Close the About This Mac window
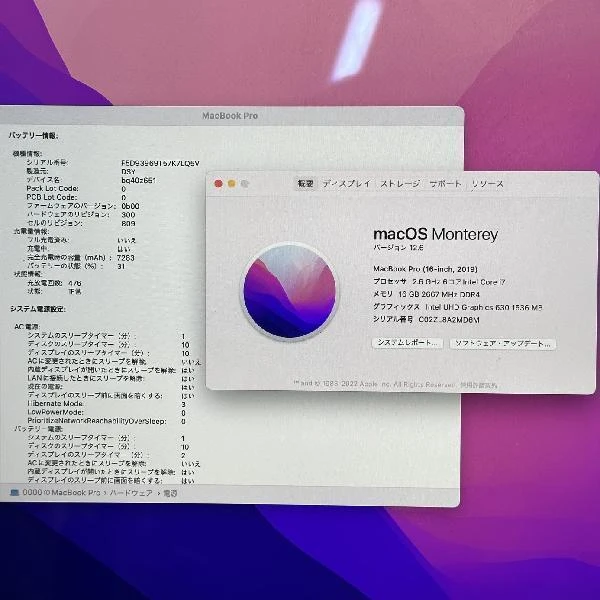Image resolution: width=600 pixels, height=600 pixels. point(218,184)
